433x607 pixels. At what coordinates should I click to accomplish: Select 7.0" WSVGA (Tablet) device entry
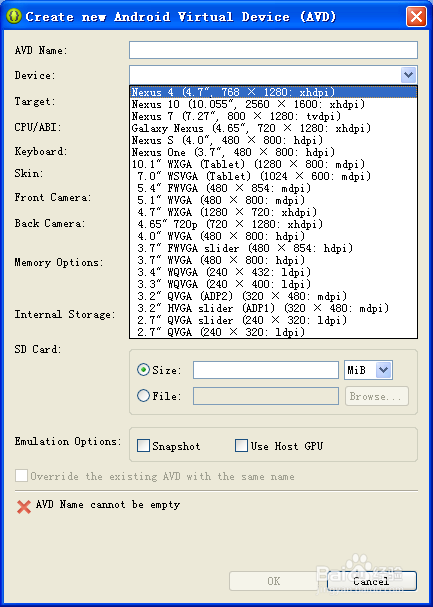coord(273,176)
